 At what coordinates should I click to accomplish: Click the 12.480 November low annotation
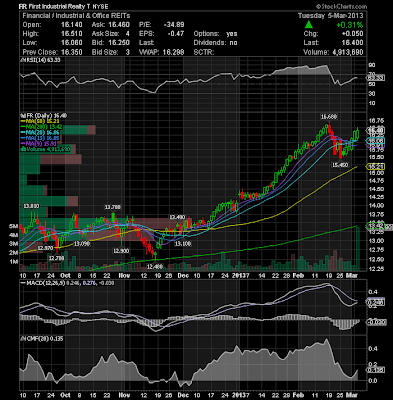click(155, 267)
